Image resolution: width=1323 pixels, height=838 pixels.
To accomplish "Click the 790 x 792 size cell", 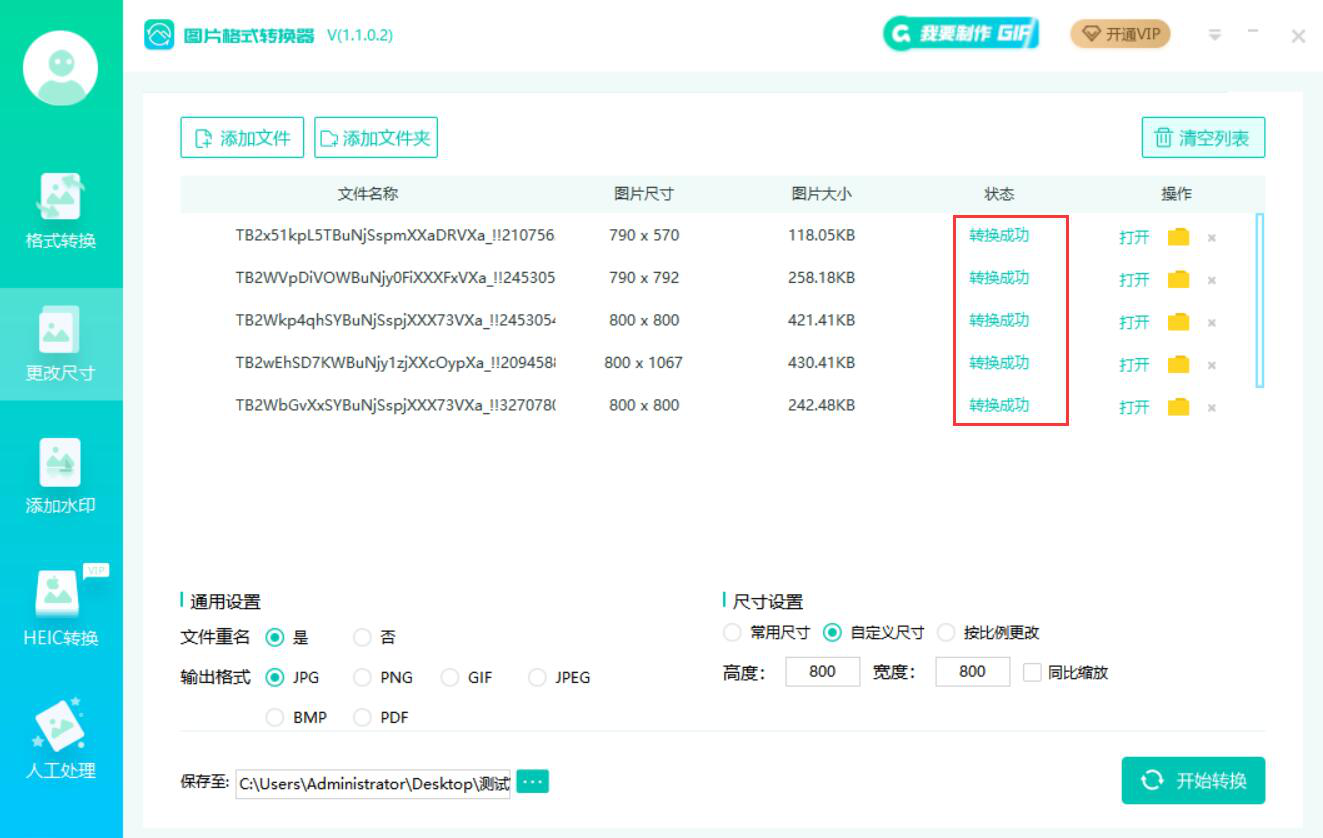I will (x=644, y=278).
